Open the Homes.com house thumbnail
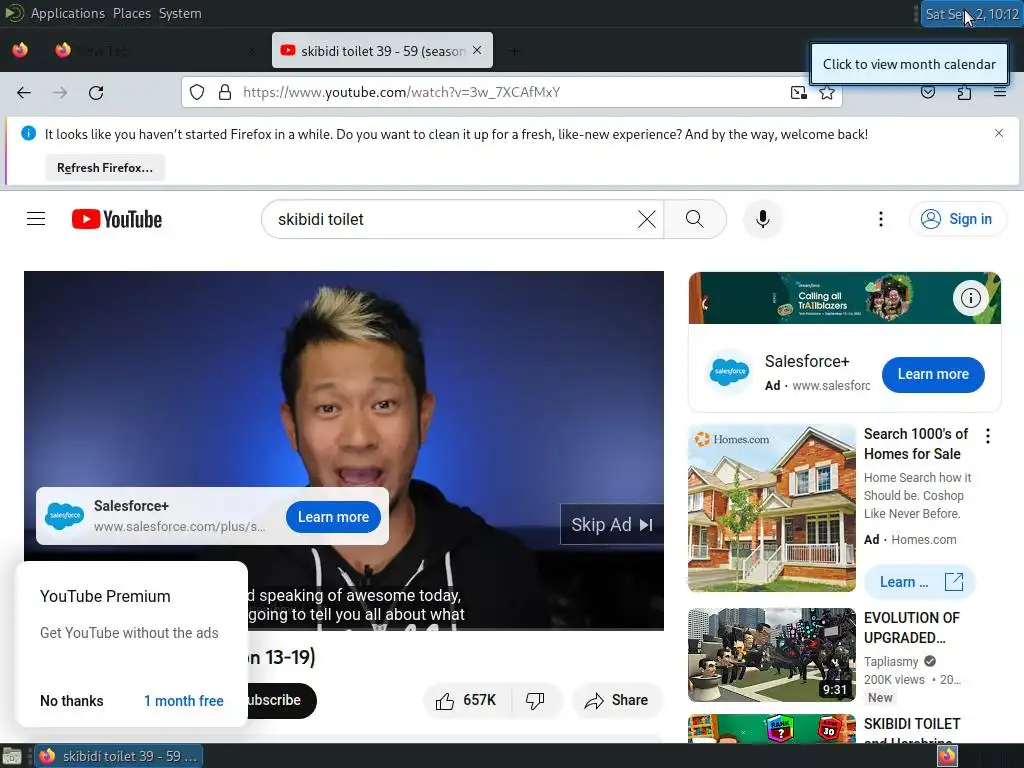 771,508
